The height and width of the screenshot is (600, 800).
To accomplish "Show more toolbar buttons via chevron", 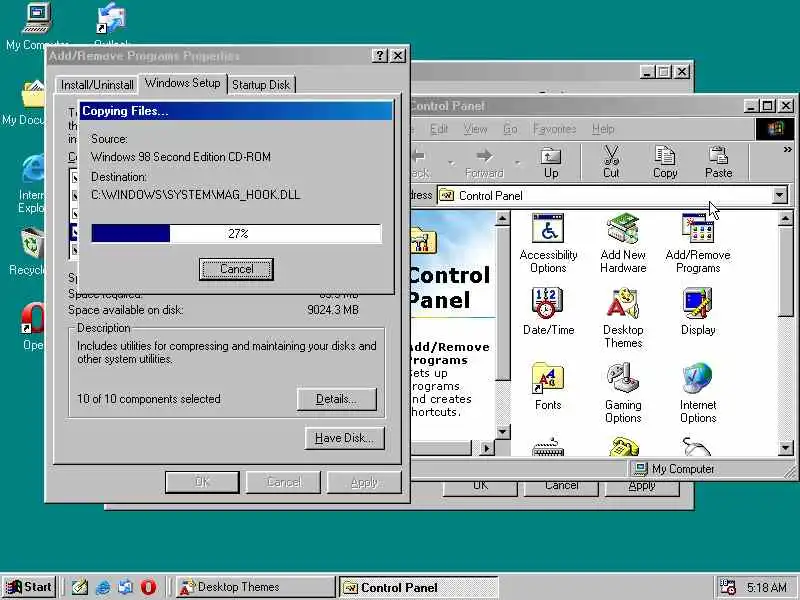I will pyautogui.click(x=787, y=149).
